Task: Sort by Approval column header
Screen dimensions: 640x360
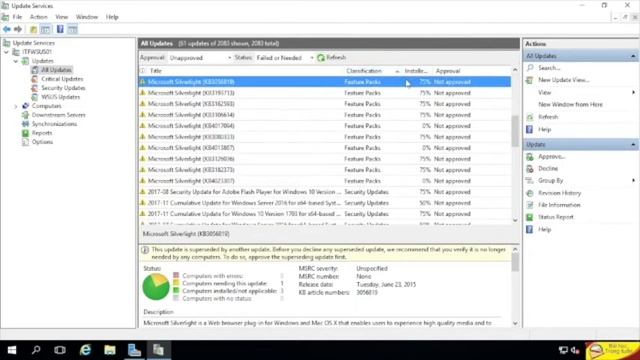Action: tap(448, 71)
